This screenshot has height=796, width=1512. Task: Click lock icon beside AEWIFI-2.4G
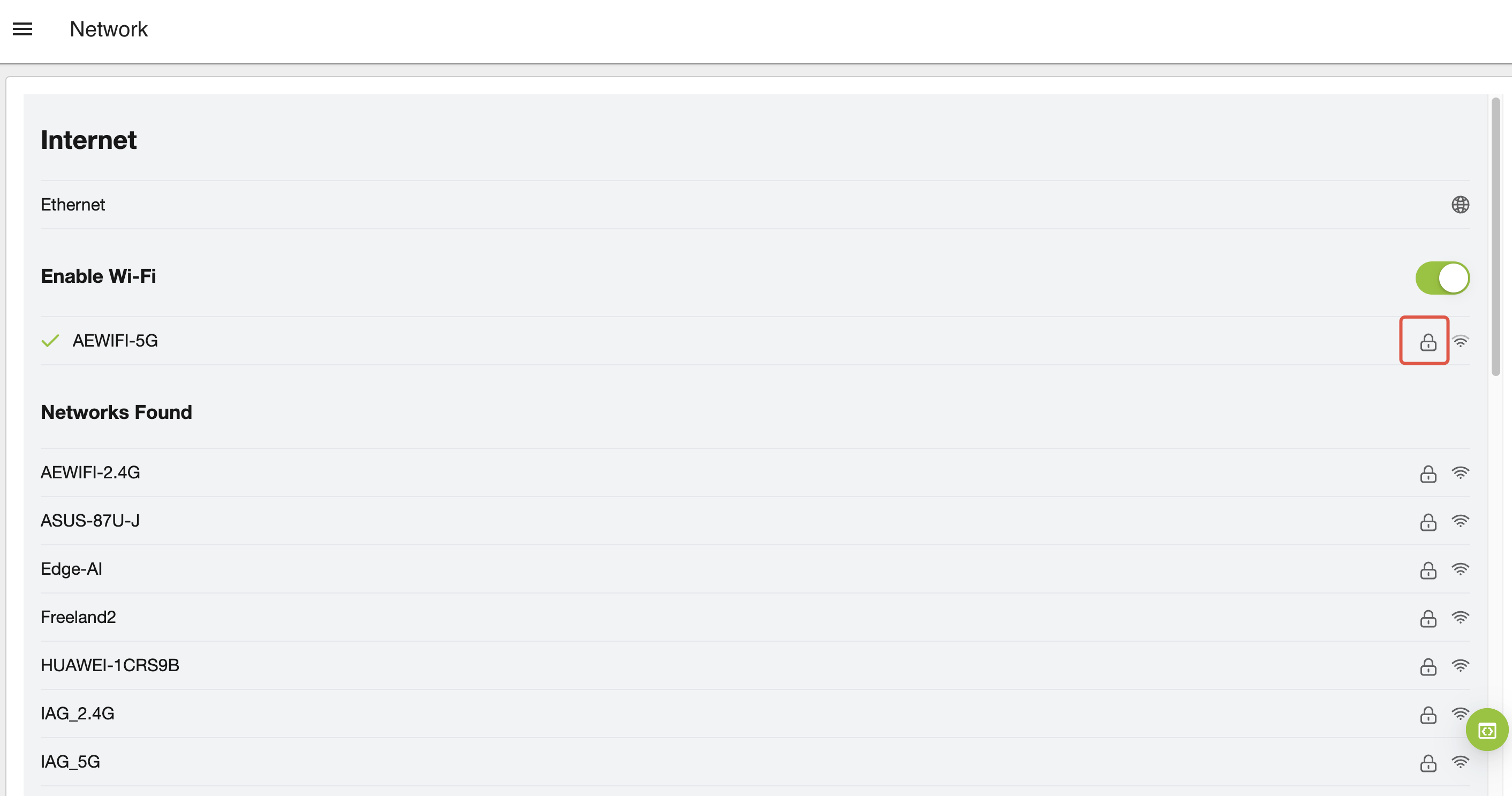point(1427,474)
